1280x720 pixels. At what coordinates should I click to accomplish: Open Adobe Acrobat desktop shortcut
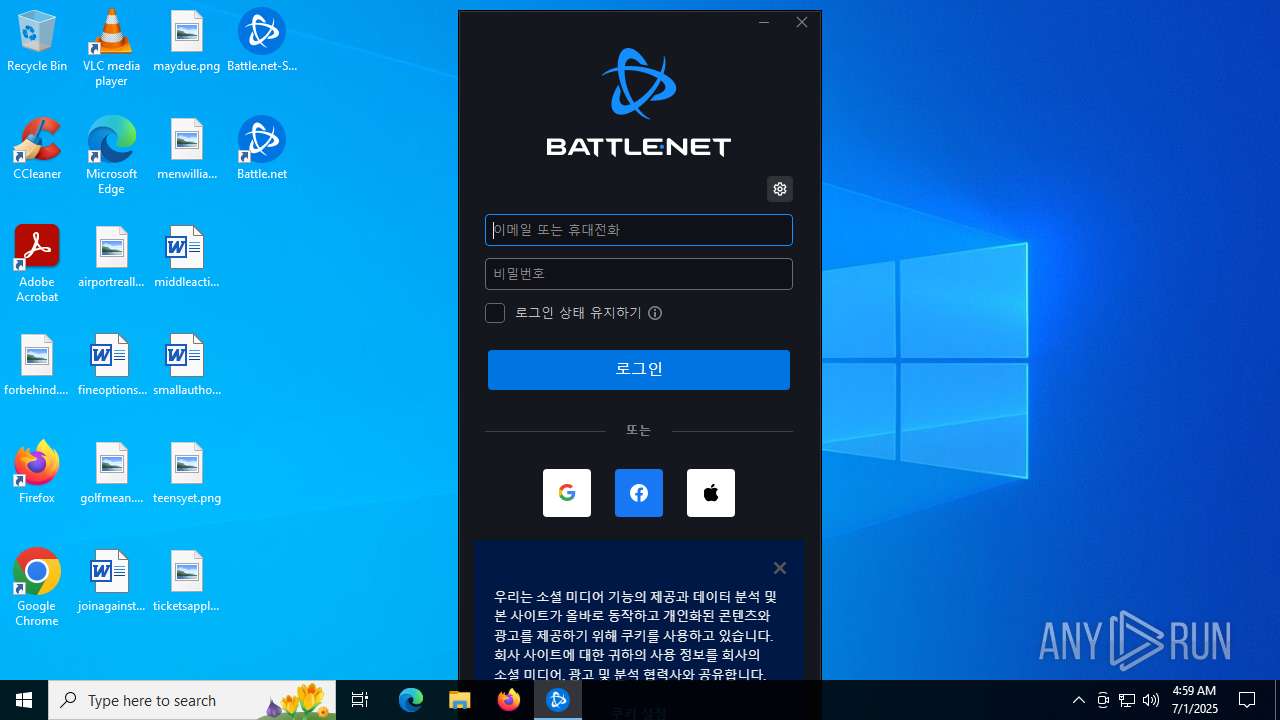(37, 264)
